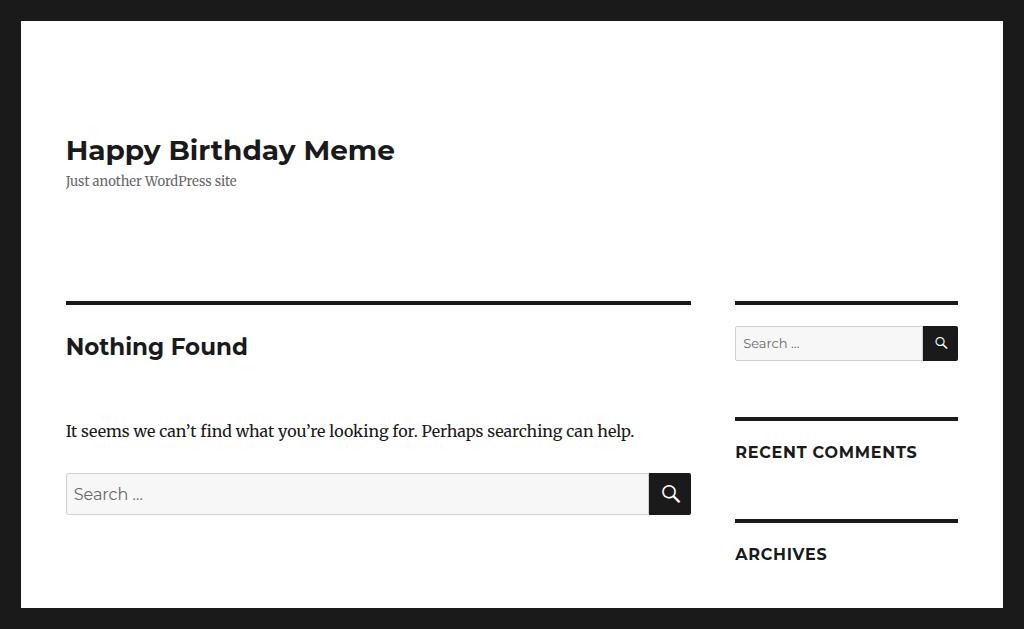Screen dimensions: 1024x629
Task: Click the Recent Comments widget heading
Action: click(825, 452)
